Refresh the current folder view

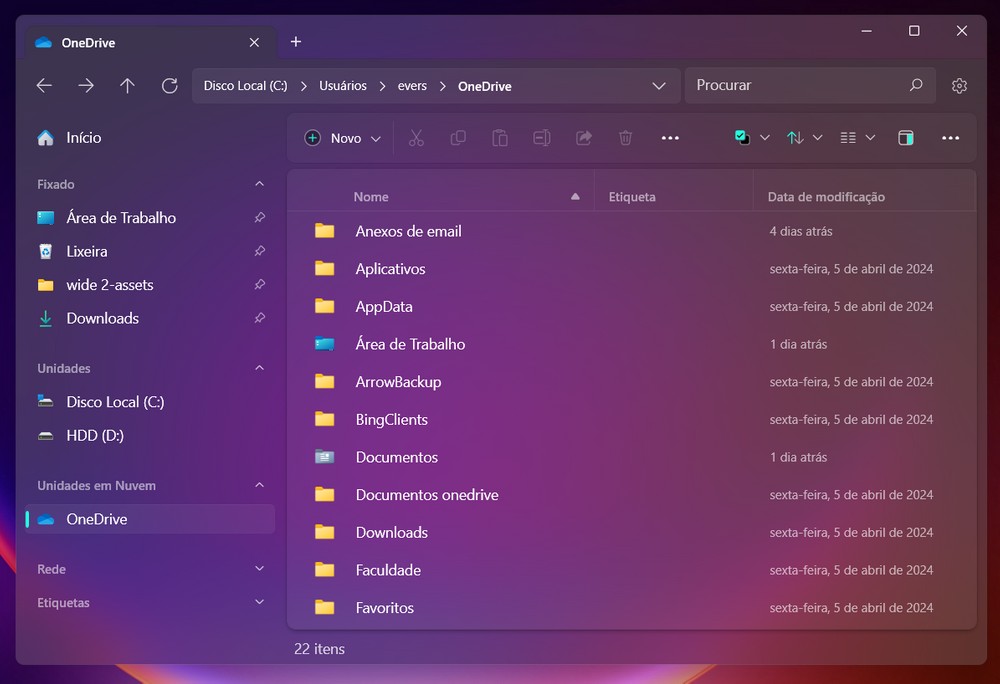click(x=169, y=86)
